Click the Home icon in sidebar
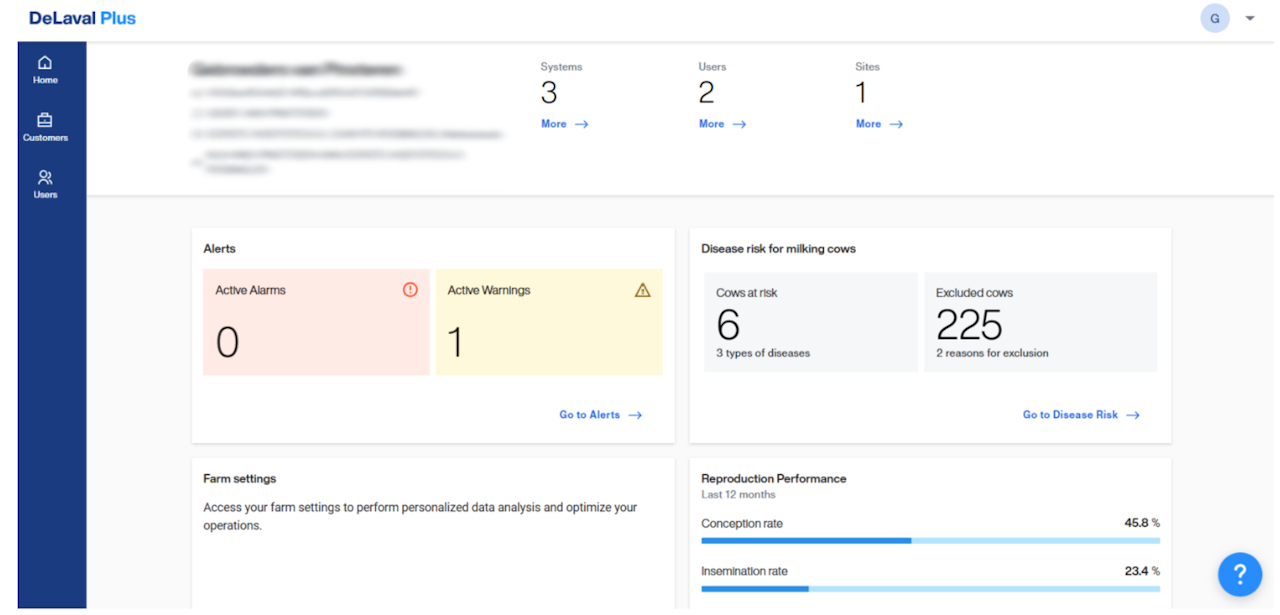 coord(45,64)
